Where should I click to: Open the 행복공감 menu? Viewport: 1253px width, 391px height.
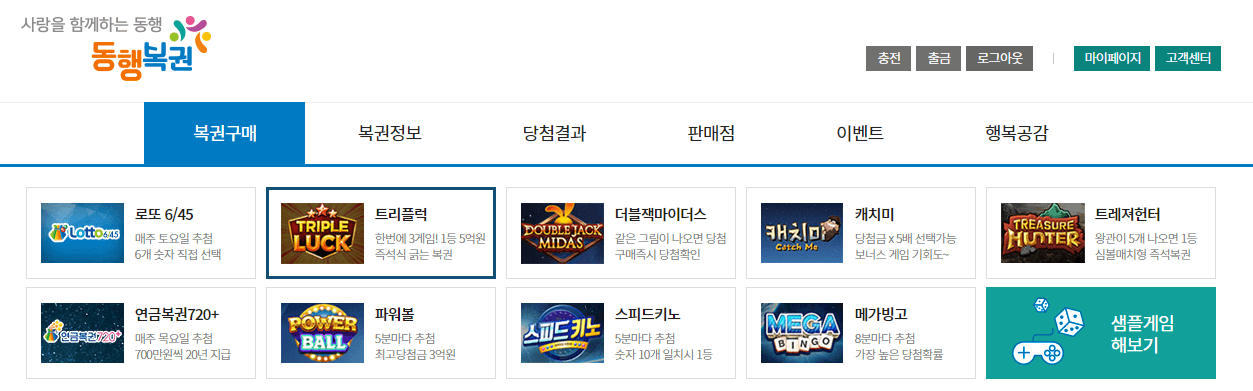(1016, 133)
